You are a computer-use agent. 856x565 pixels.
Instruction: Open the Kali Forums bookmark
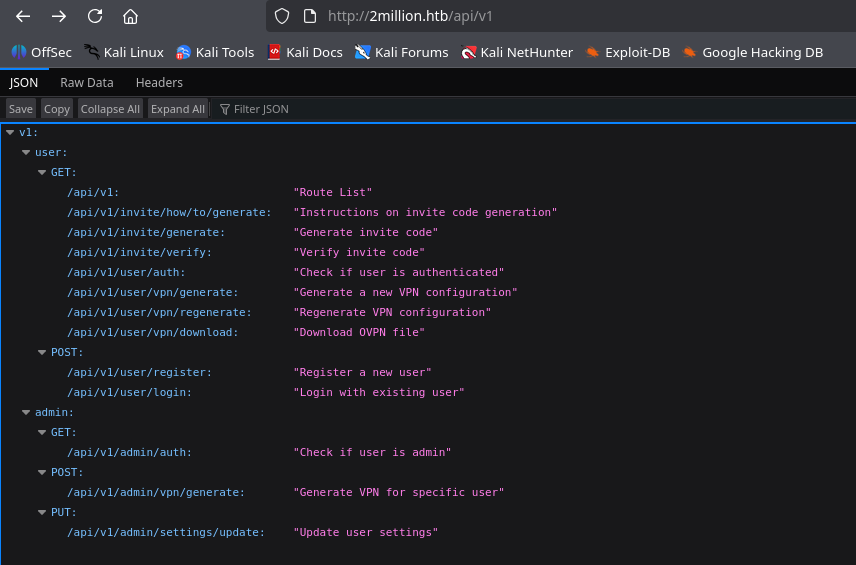(401, 52)
